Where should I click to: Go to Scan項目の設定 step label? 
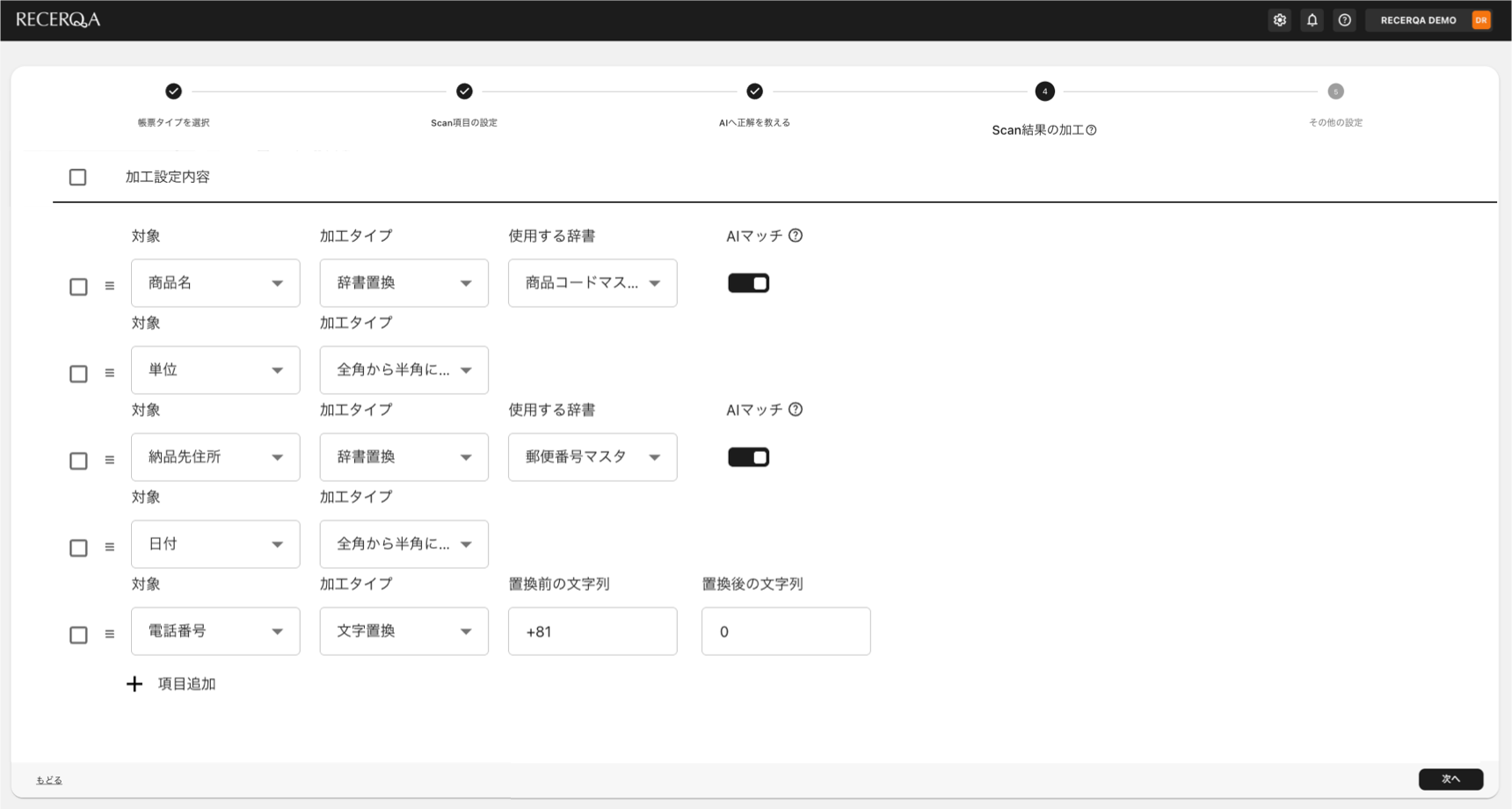(464, 123)
